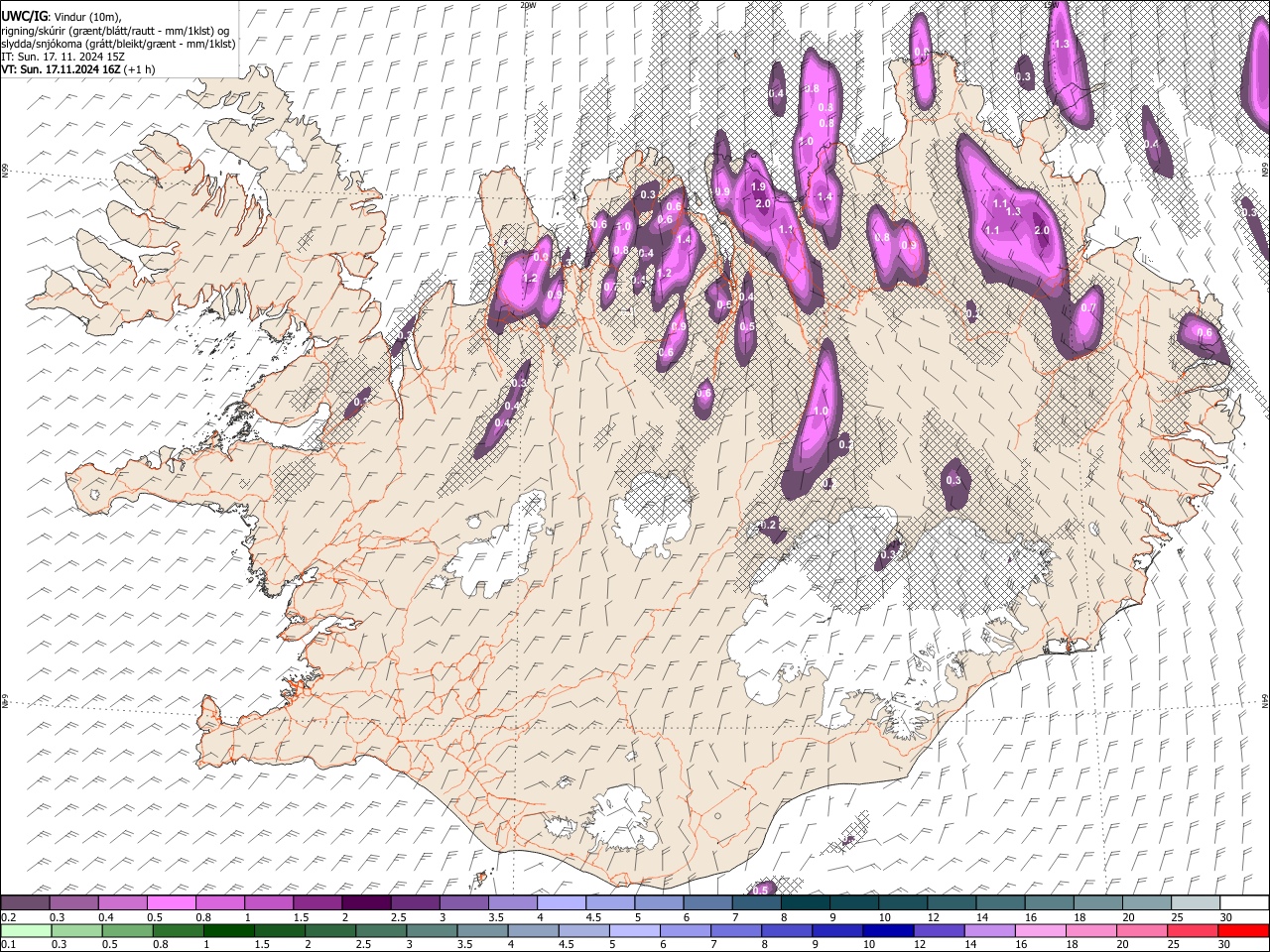Image resolution: width=1270 pixels, height=952 pixels.
Task: Click the '(+1 h)' forecast offset text
Action: tap(139, 69)
